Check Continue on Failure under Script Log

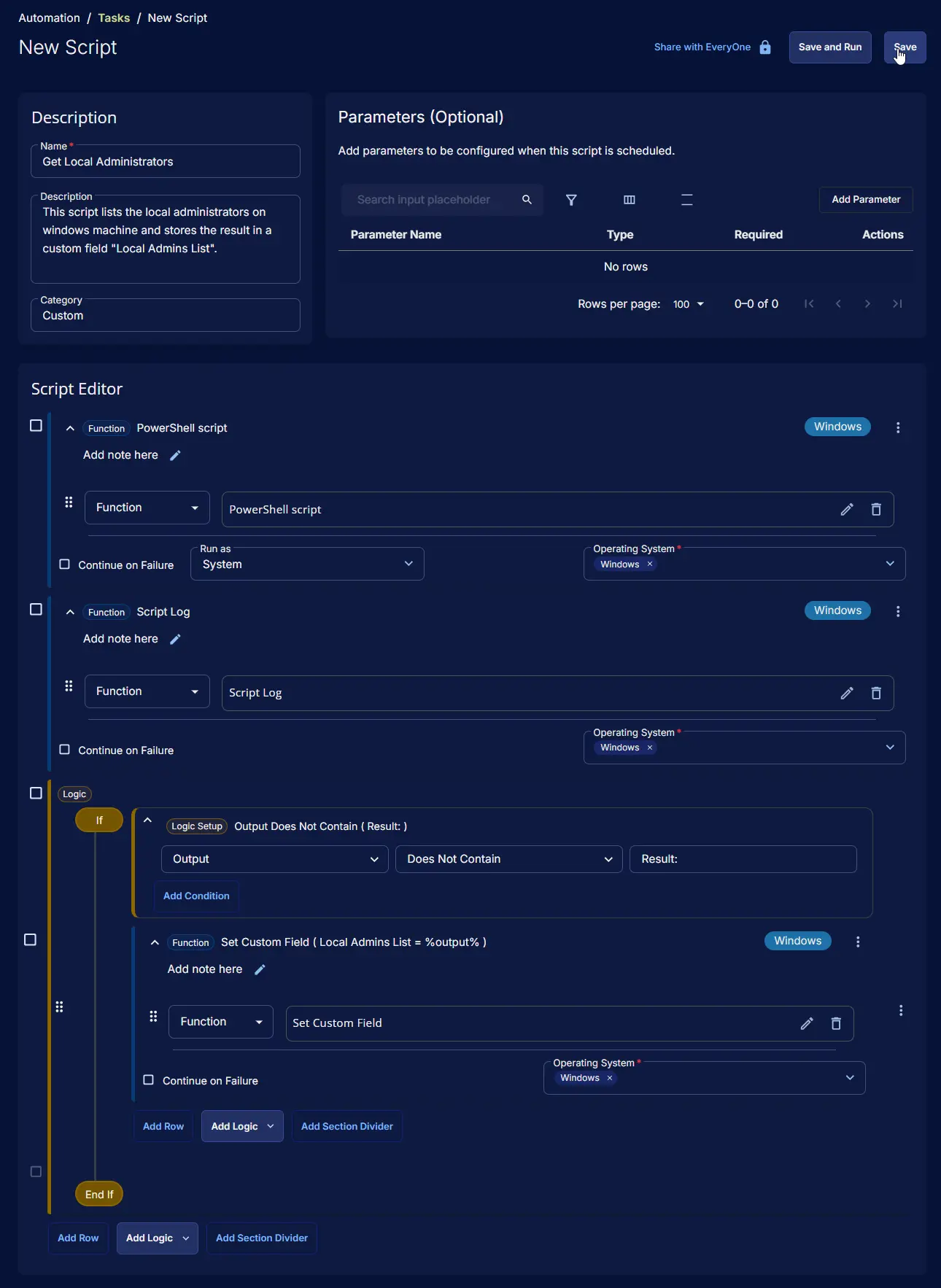[65, 750]
